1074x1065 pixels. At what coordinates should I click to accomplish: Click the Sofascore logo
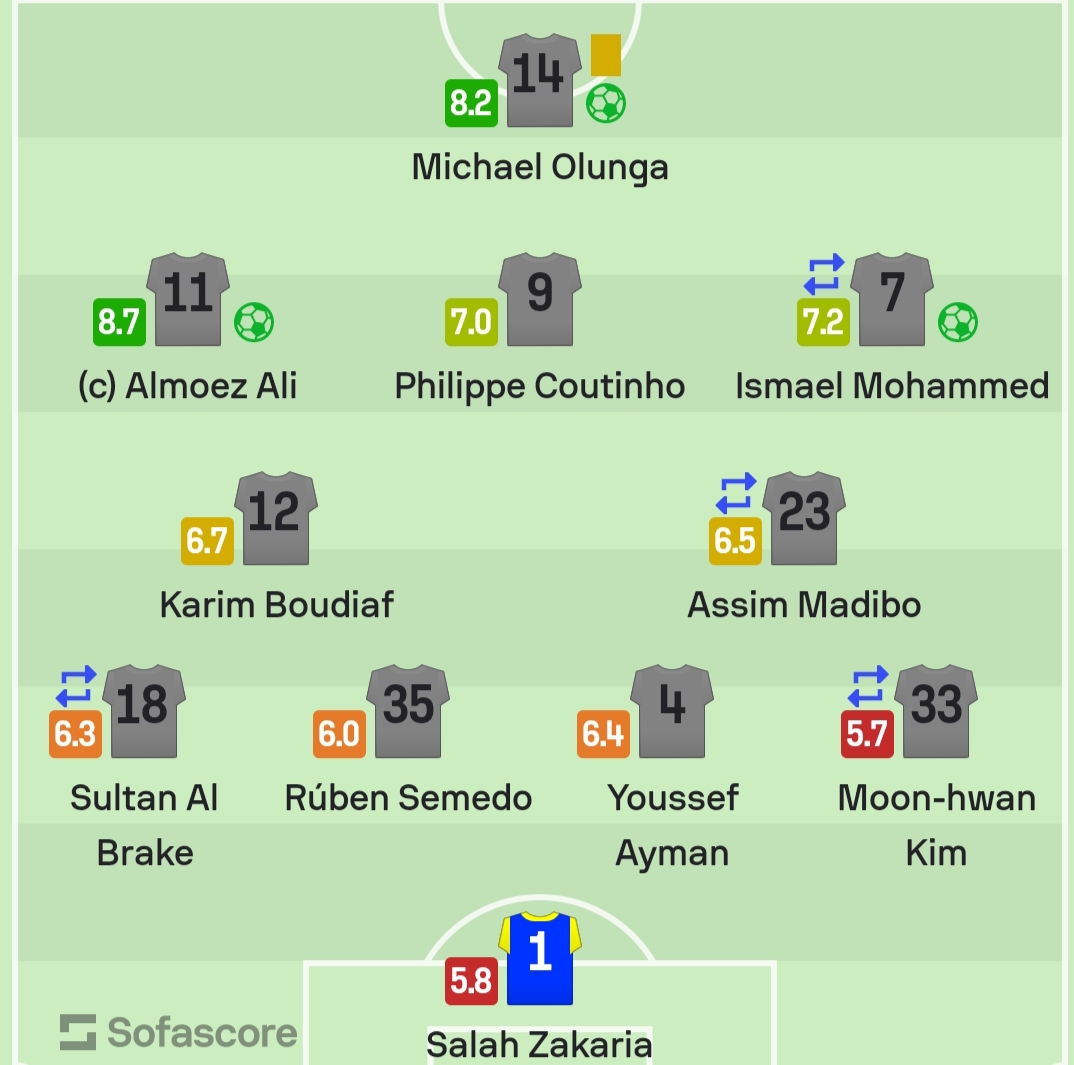tap(178, 1032)
